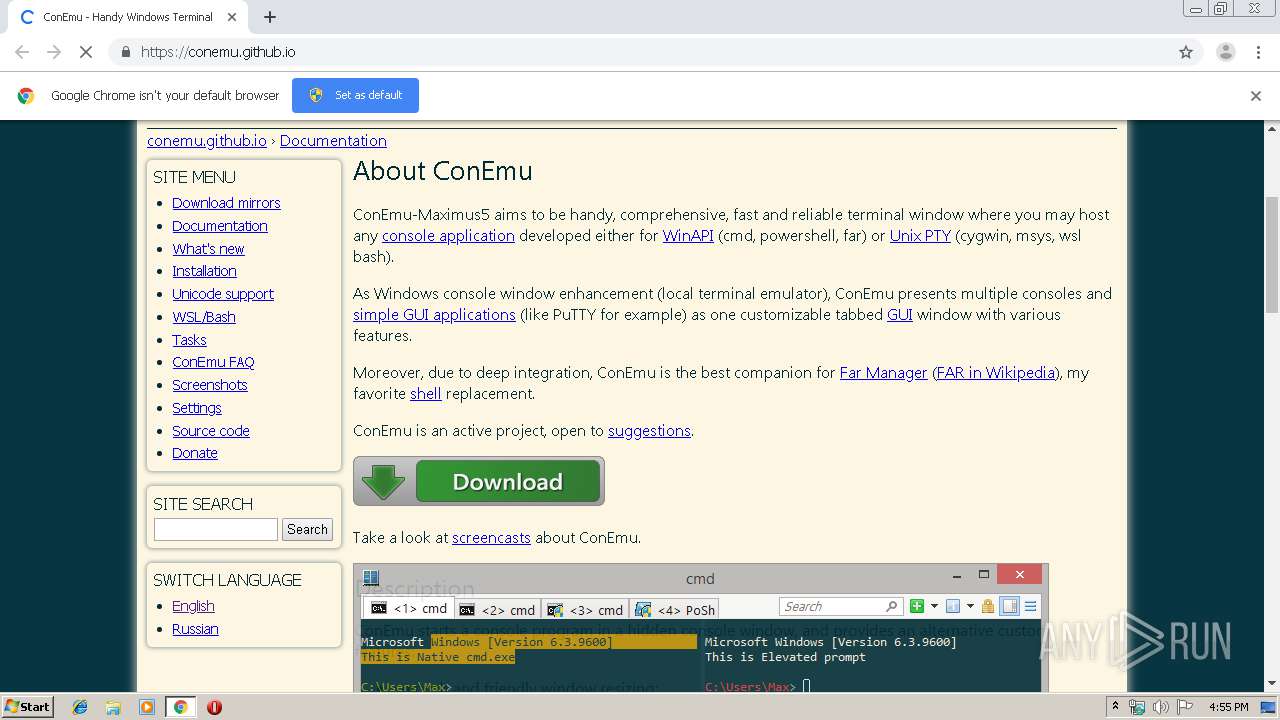Click the site Search button

click(x=307, y=529)
